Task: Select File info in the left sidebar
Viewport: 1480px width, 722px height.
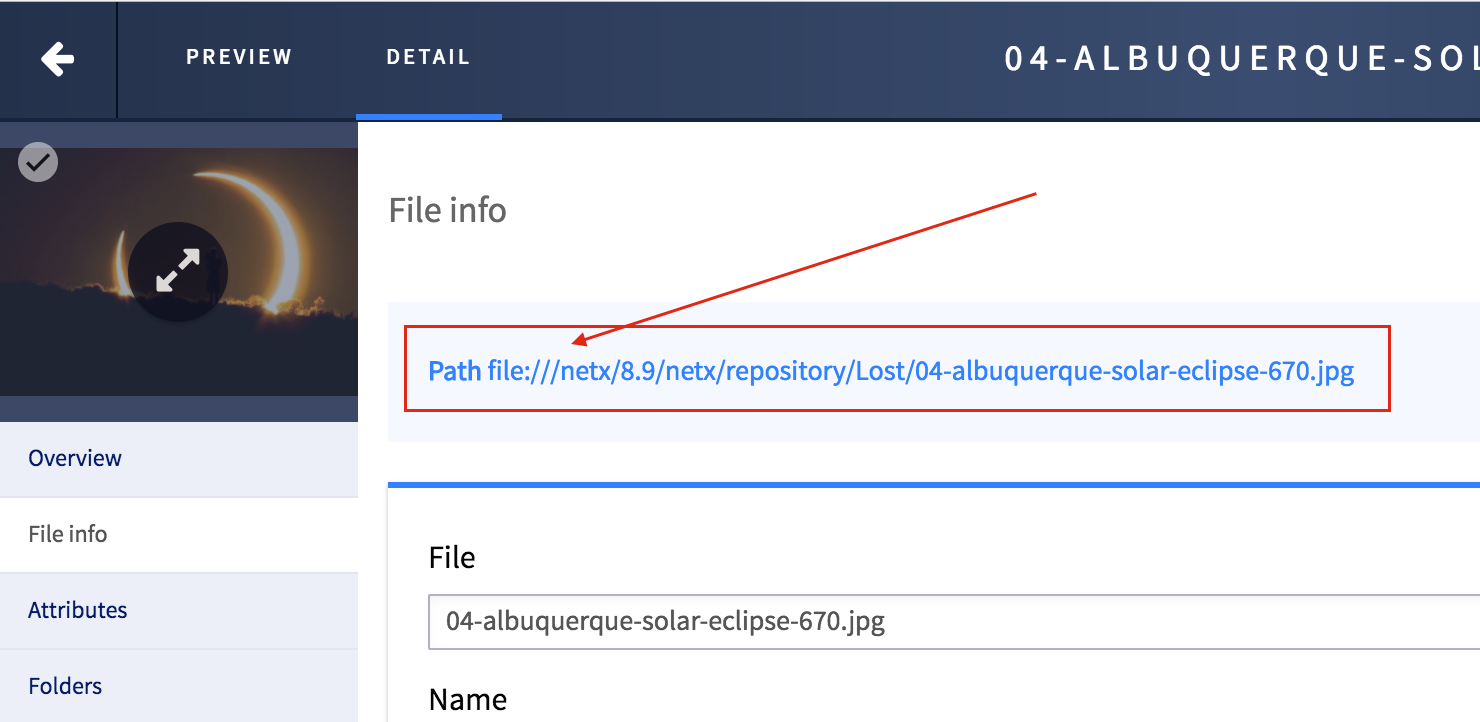Action: pos(68,534)
